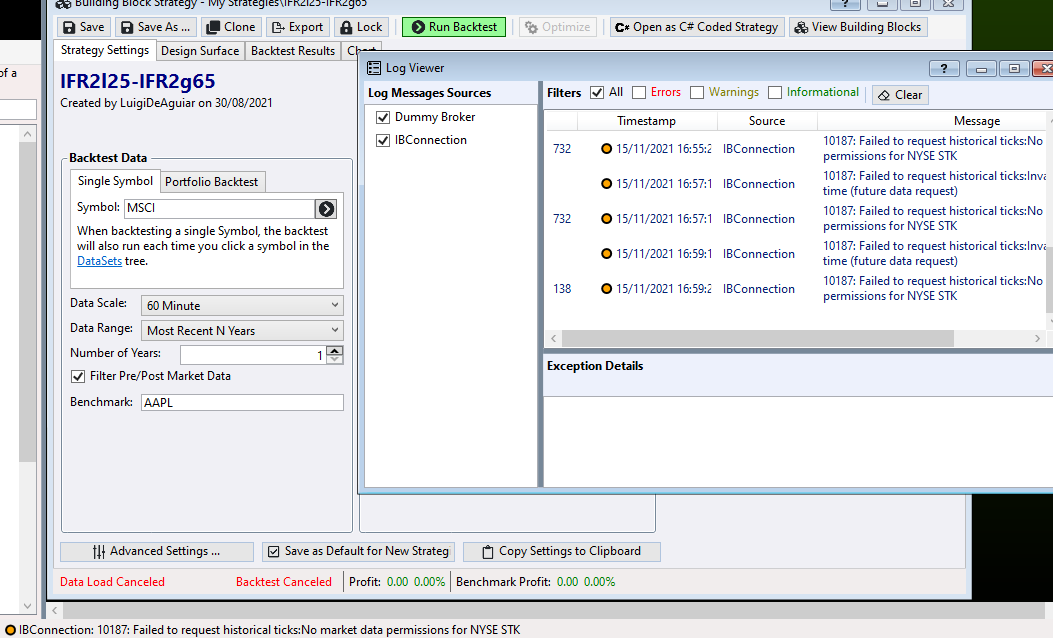Clone the strategy
The image size is (1053, 638).
point(231,27)
